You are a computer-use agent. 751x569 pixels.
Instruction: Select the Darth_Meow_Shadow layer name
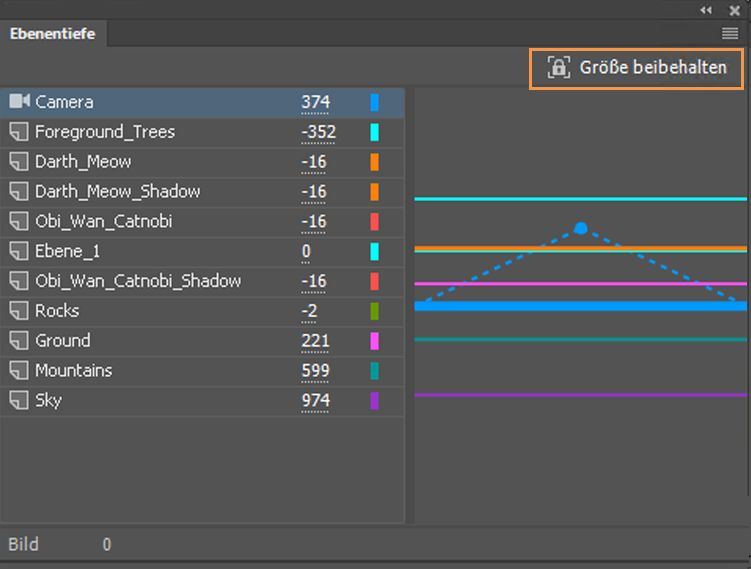[x=117, y=191]
